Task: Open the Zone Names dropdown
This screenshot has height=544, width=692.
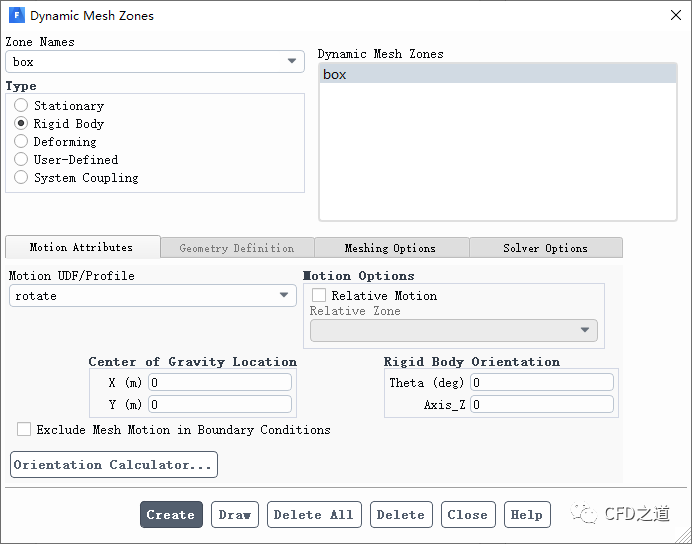Action: tap(155, 62)
